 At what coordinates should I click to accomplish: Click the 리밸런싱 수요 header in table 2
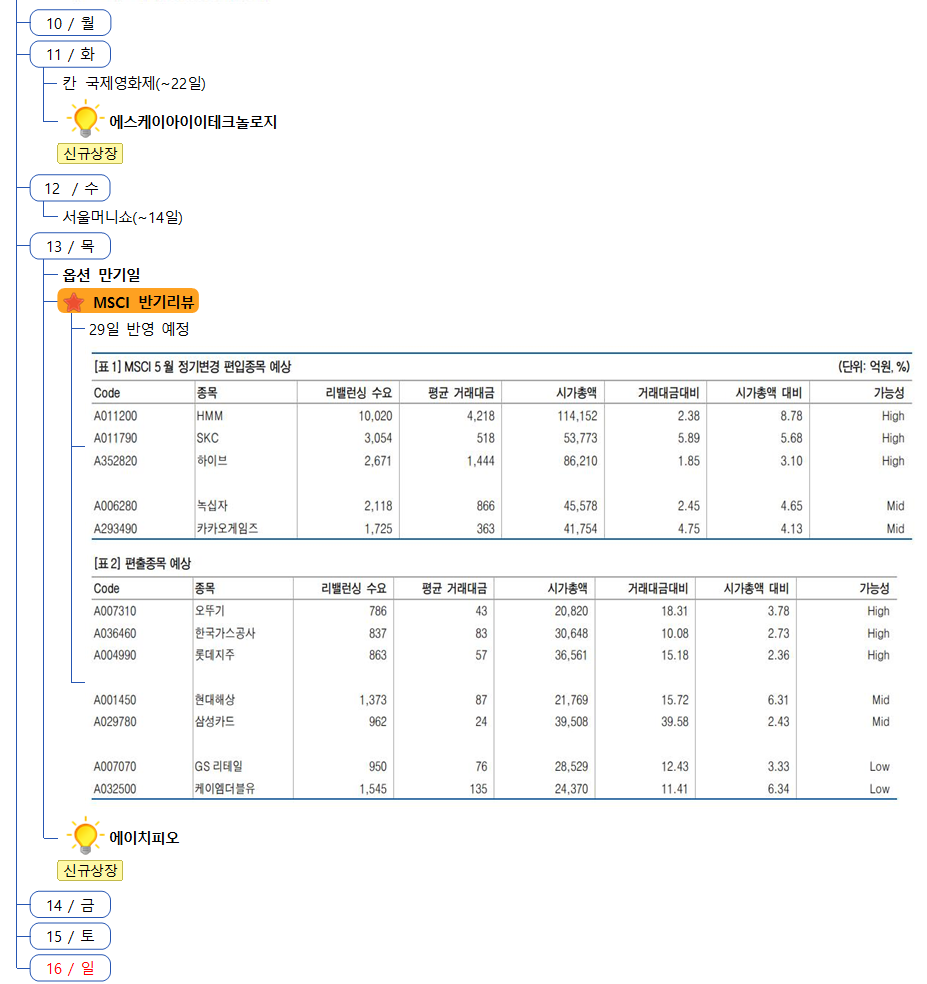[x=353, y=588]
